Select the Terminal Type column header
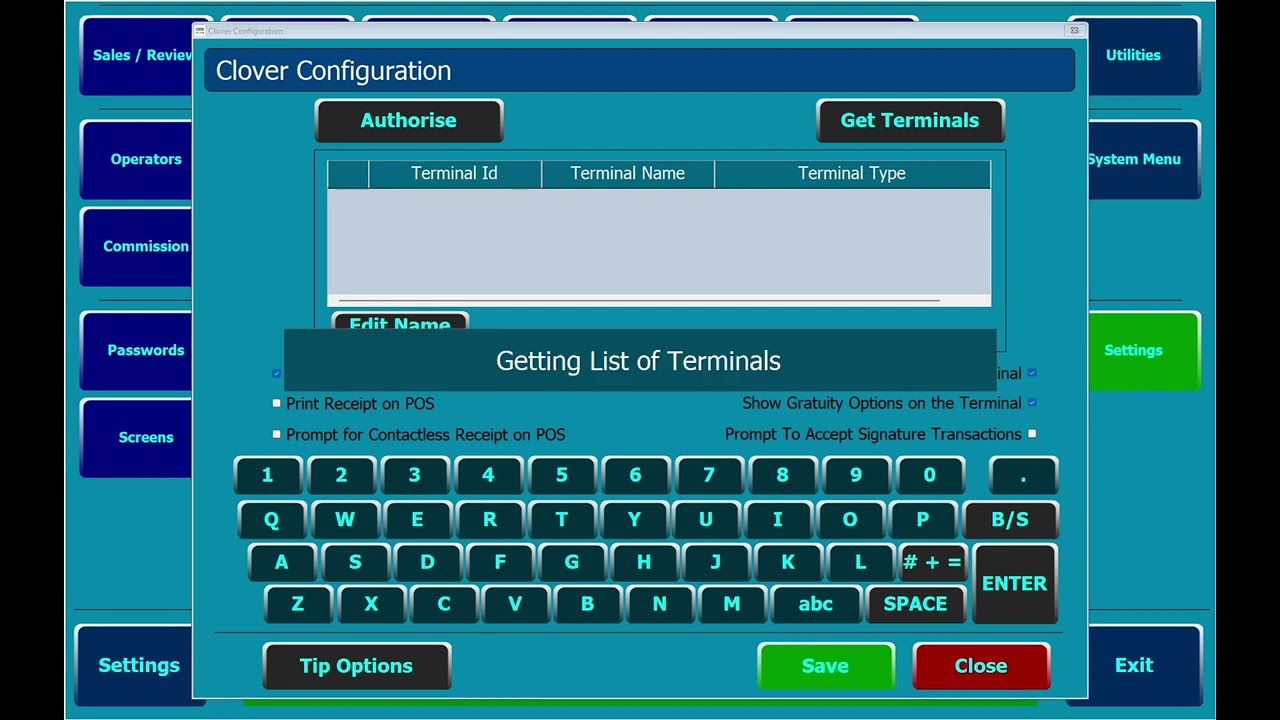 852,174
